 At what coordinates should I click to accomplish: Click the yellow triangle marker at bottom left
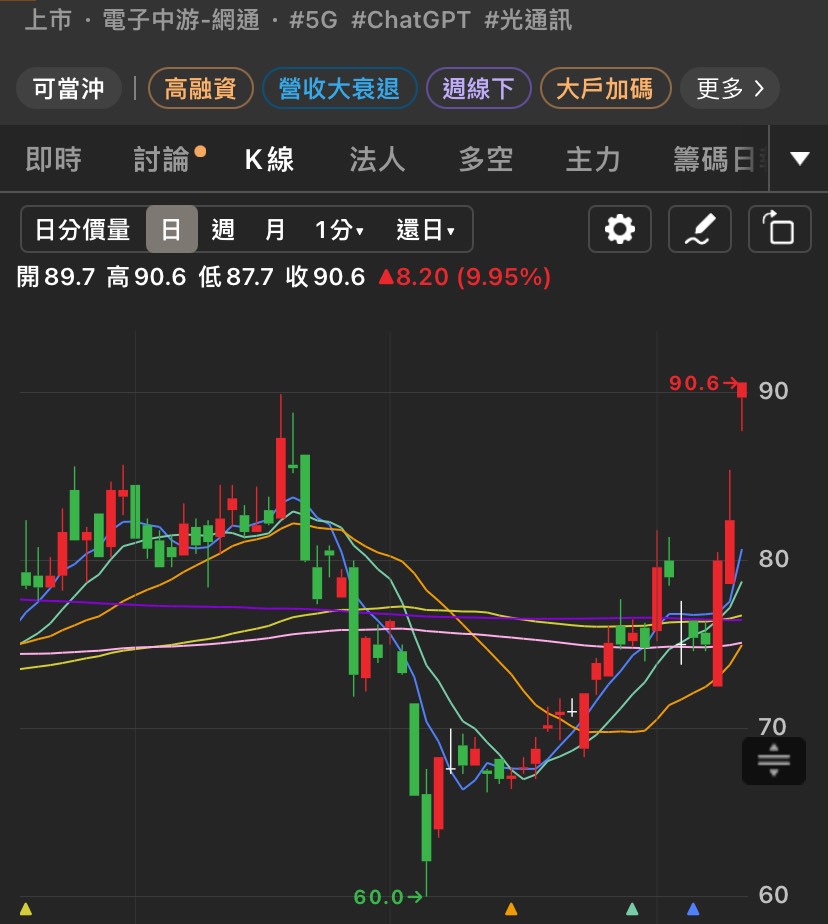click(x=25, y=908)
